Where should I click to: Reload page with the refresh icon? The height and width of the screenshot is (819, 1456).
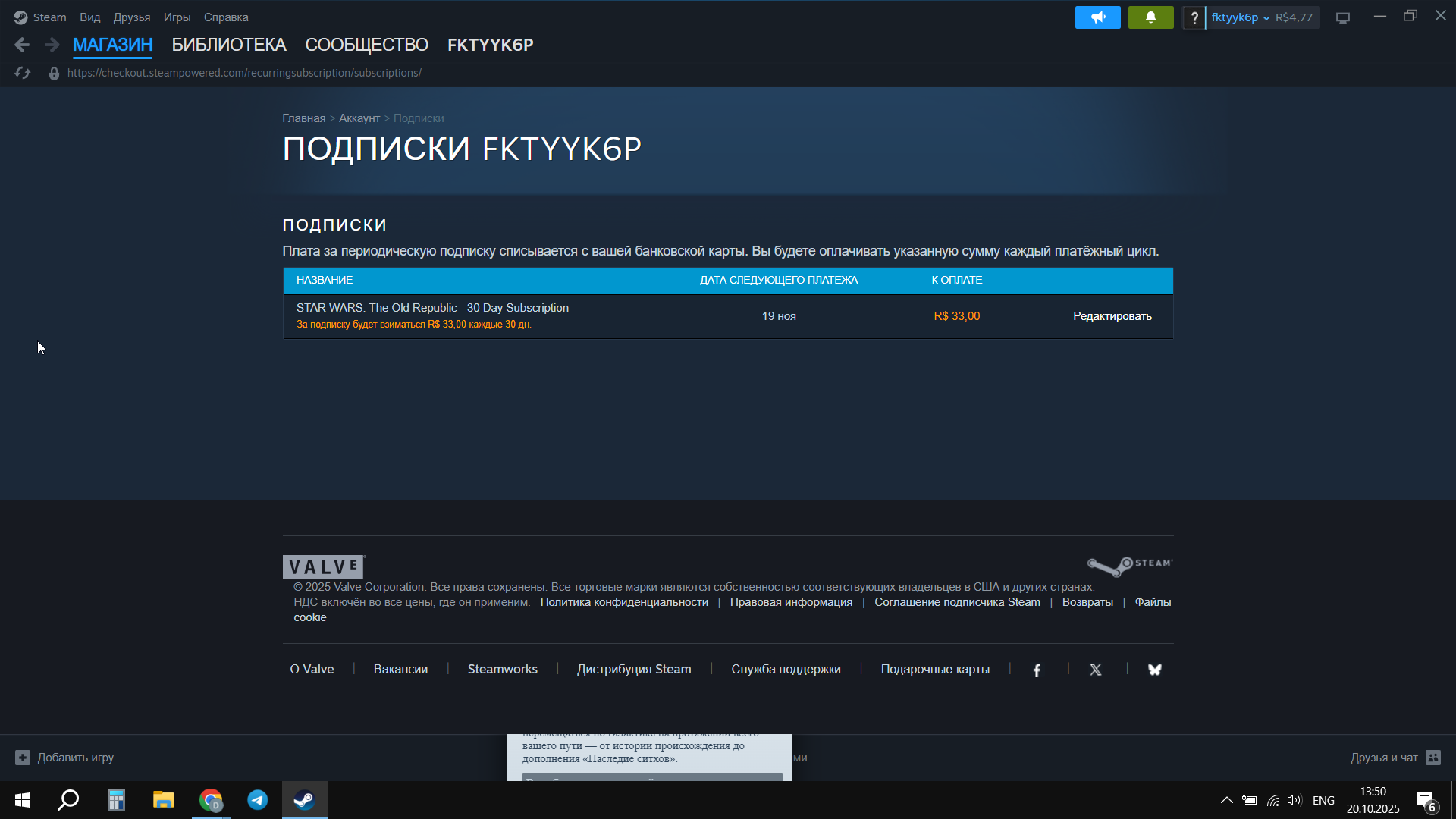(23, 73)
